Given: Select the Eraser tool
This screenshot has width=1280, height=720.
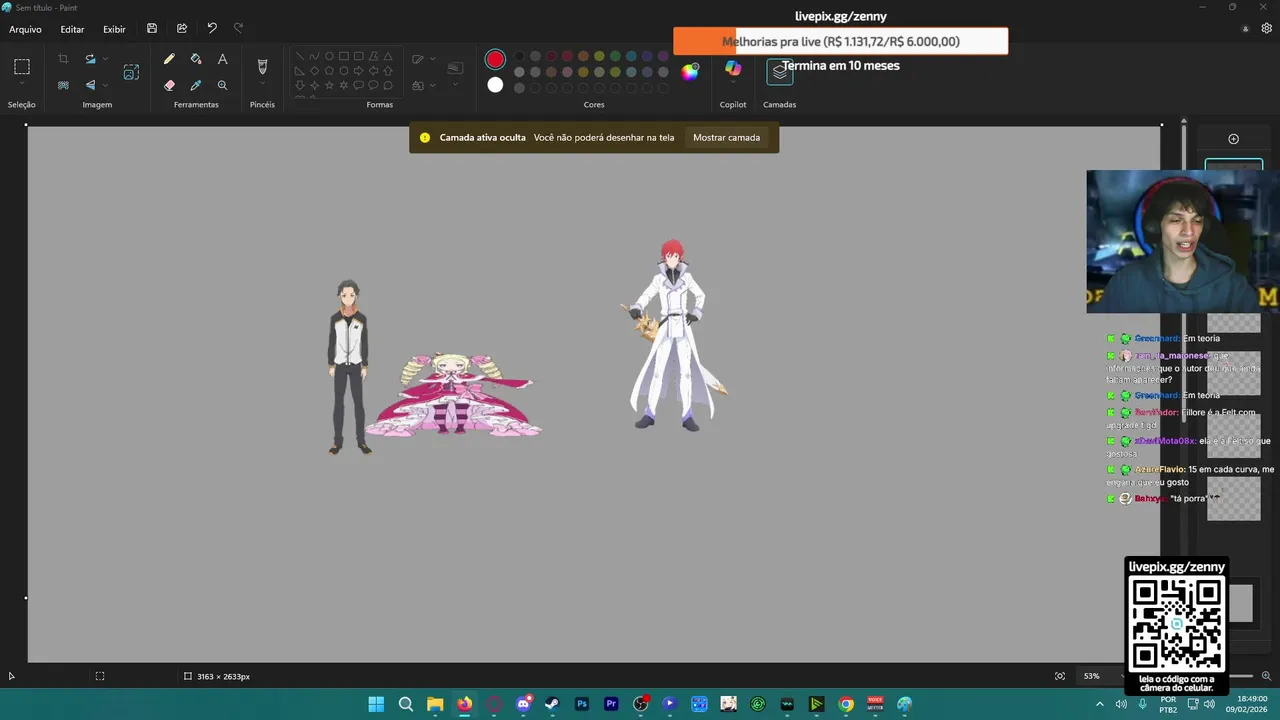Looking at the screenshot, I should tap(169, 86).
